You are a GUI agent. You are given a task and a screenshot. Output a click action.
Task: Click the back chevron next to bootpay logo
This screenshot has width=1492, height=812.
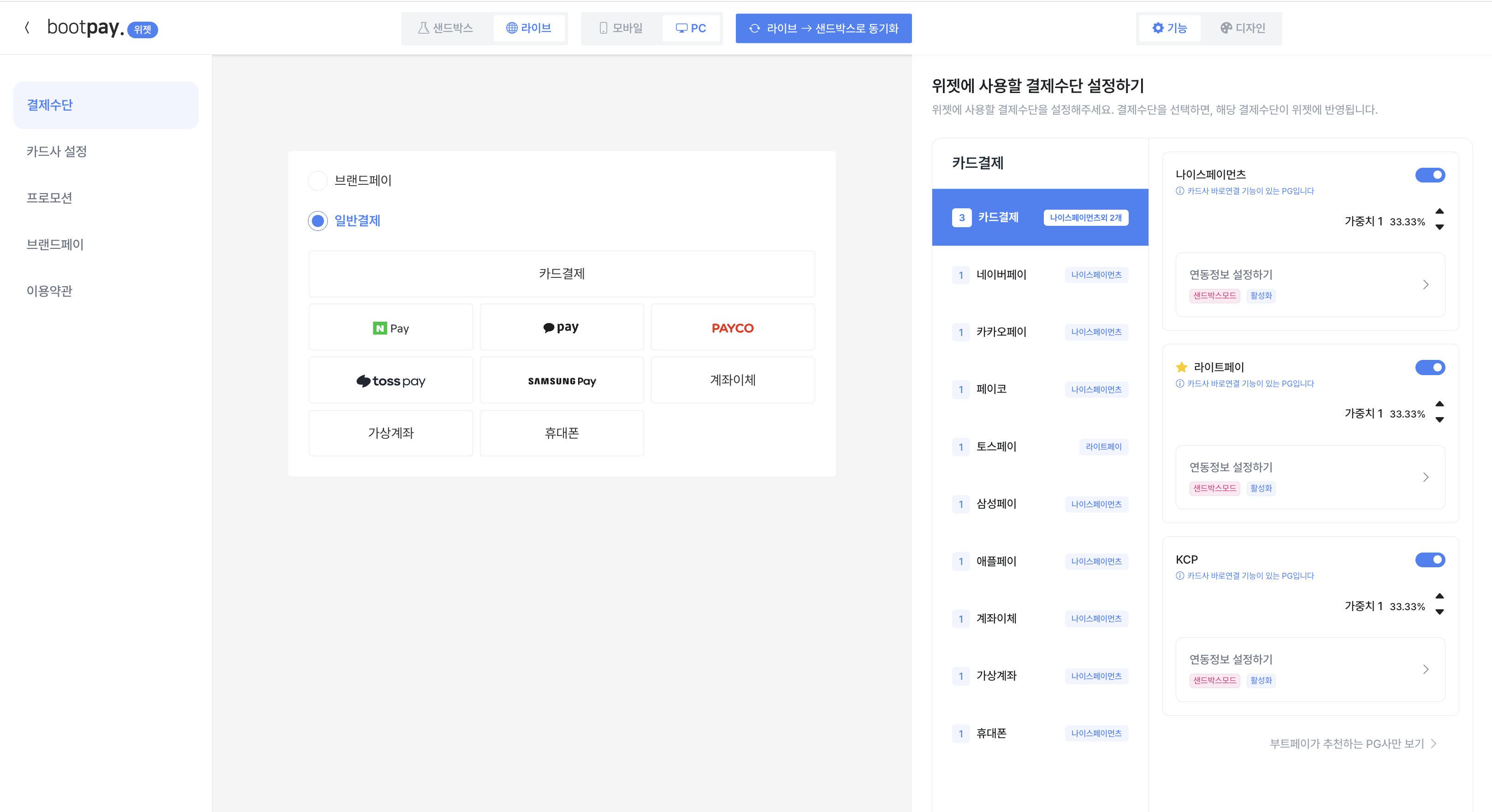pyautogui.click(x=27, y=28)
